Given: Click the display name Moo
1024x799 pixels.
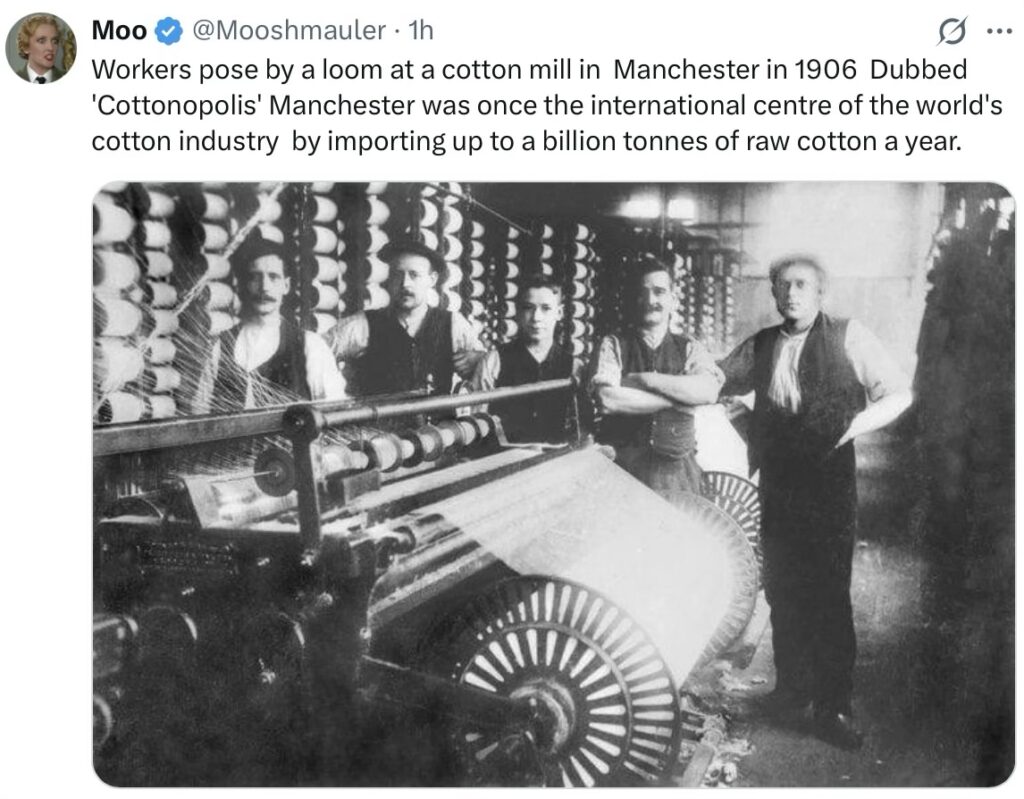Looking at the screenshot, I should [x=120, y=30].
